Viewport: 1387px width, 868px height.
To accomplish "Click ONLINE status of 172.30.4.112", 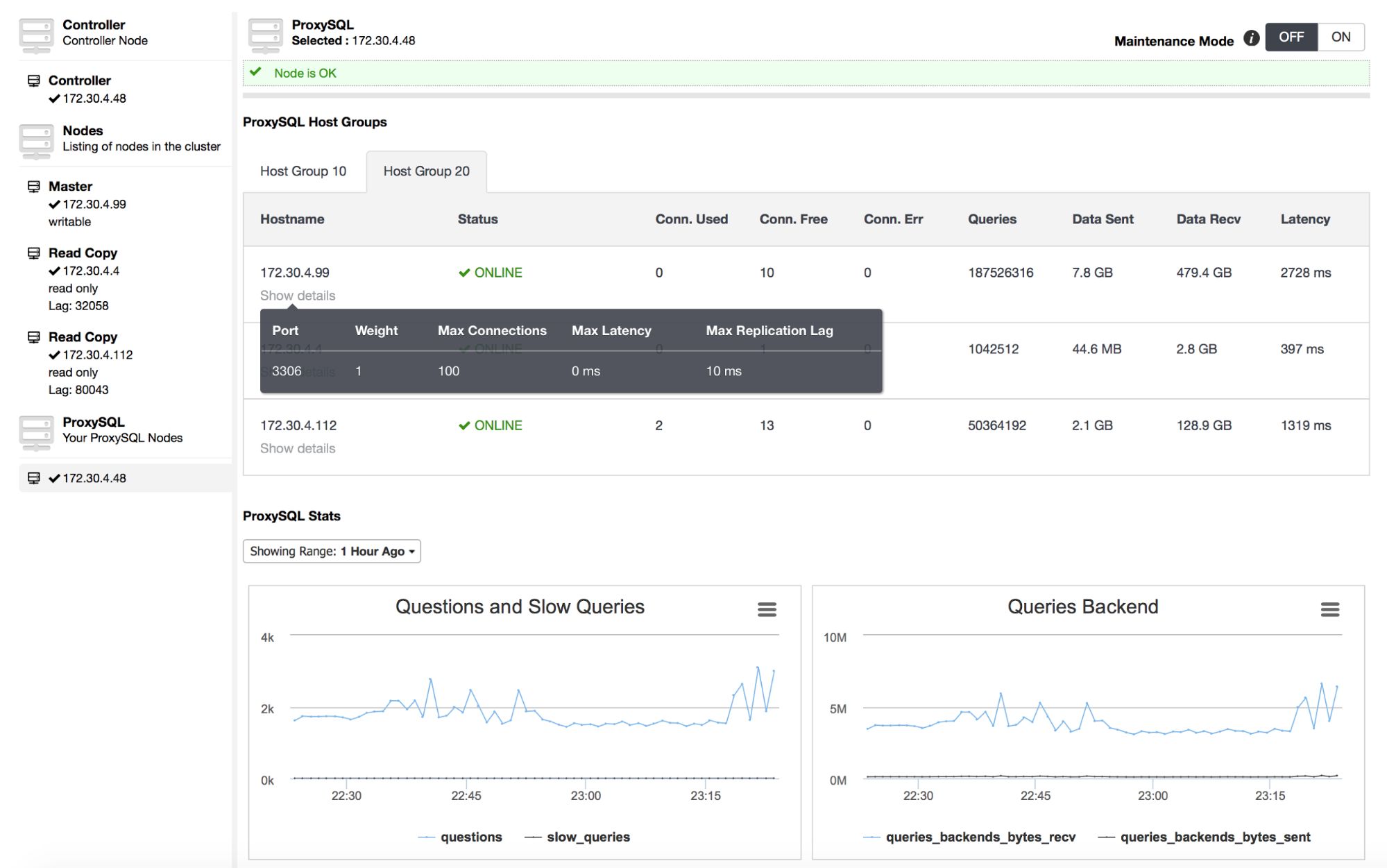I will pyautogui.click(x=491, y=425).
